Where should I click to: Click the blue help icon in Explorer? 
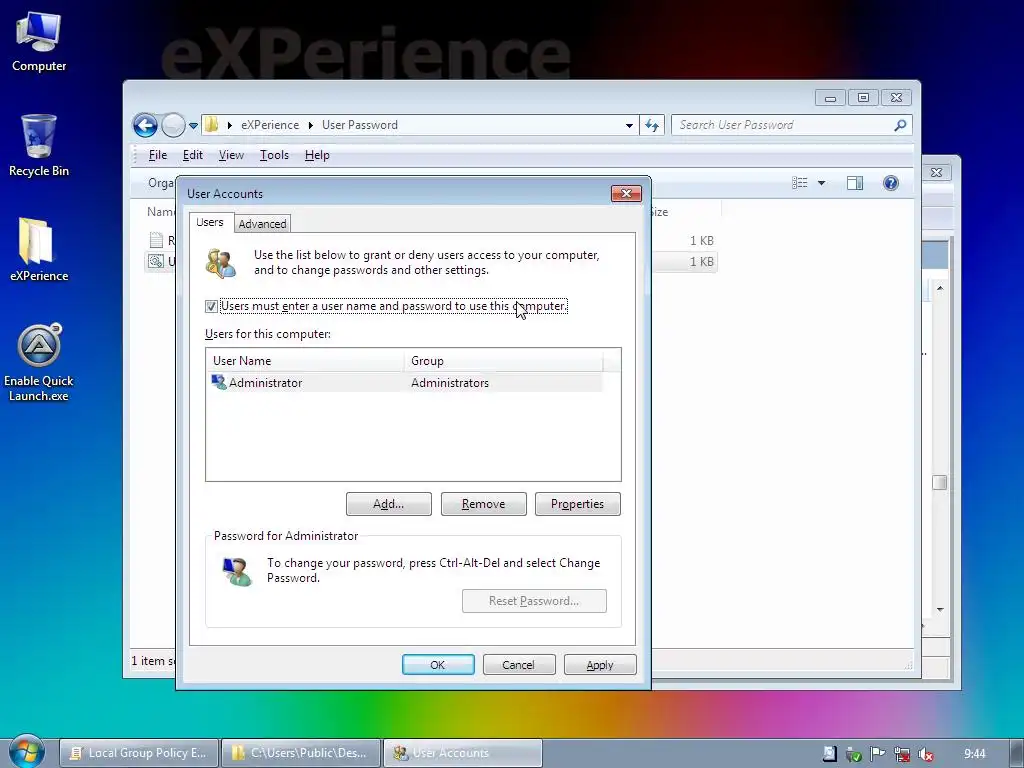[x=891, y=183]
